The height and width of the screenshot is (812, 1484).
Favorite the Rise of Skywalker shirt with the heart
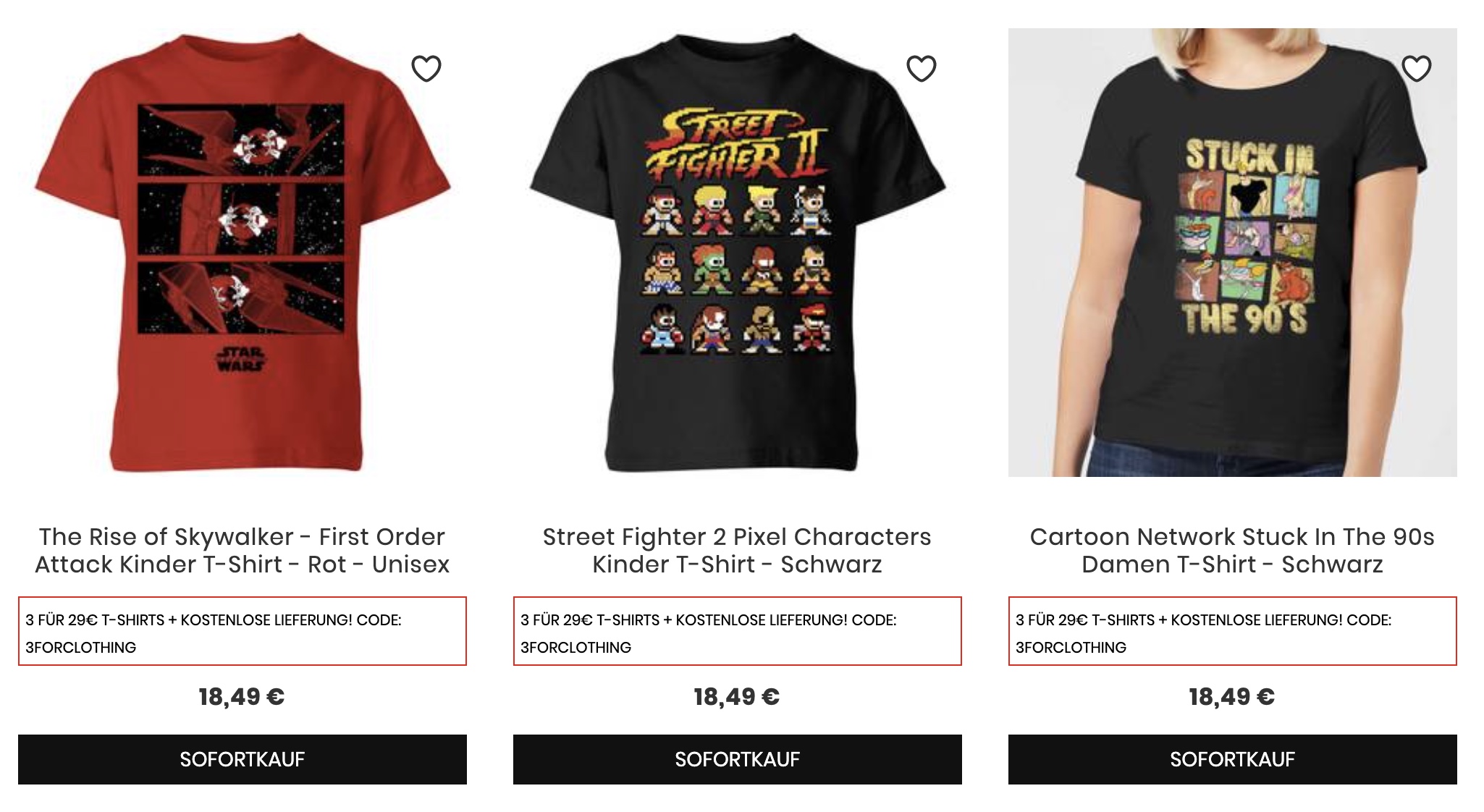426,69
